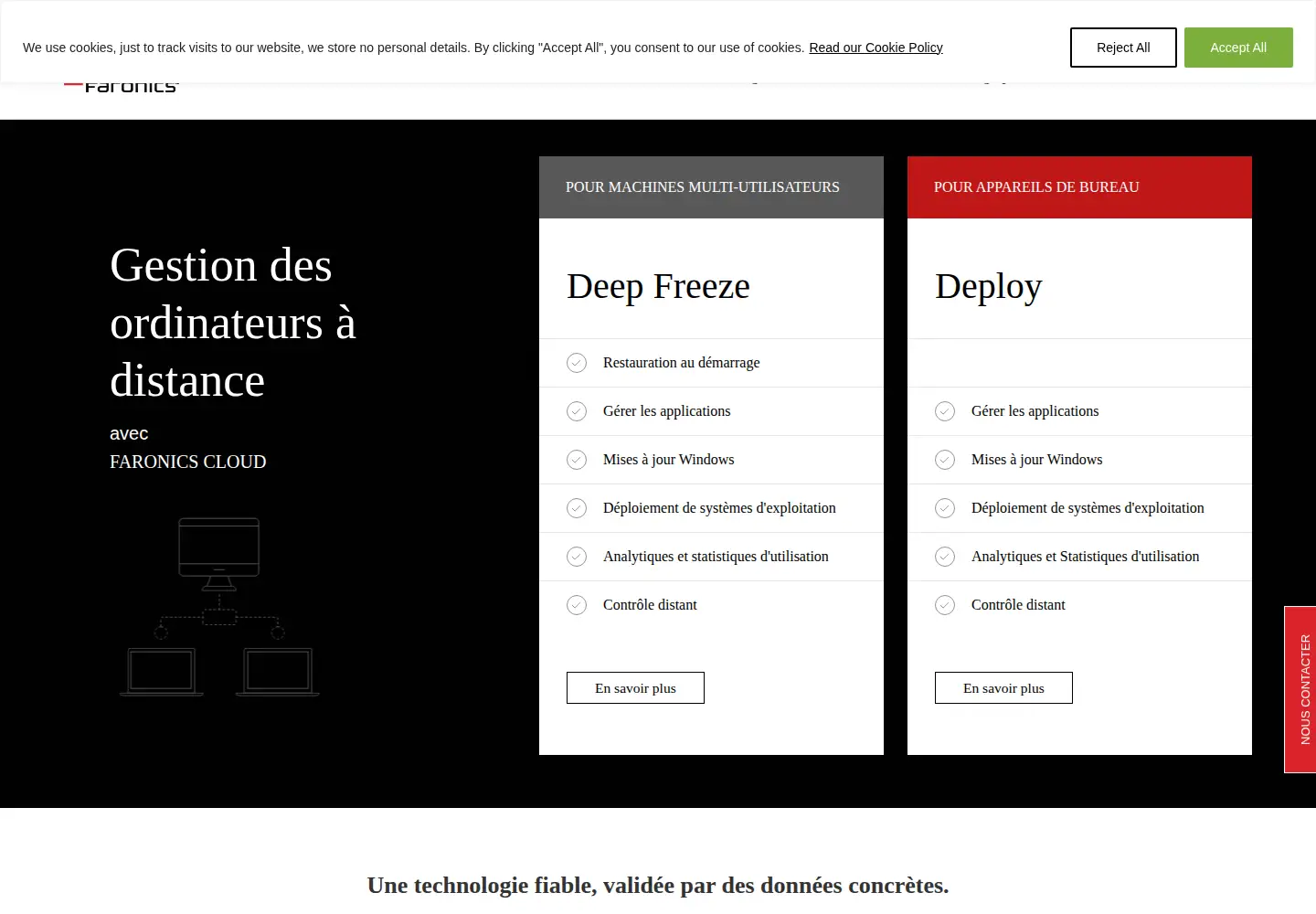Image resolution: width=1316 pixels, height=914 pixels.
Task: Click check icon beside Deploy Contrôle distant
Action: (945, 605)
